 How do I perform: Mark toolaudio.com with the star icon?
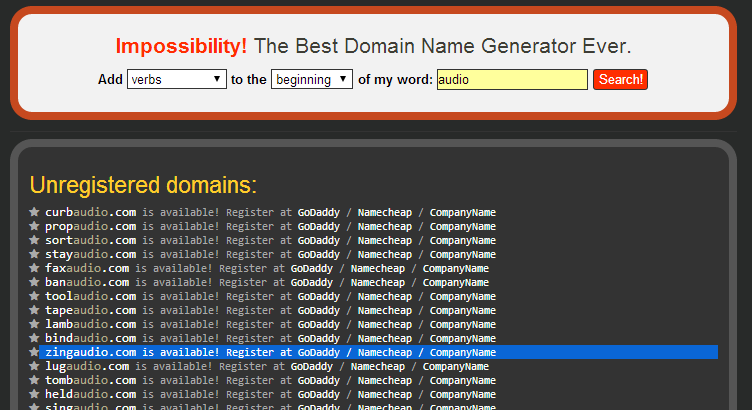pyautogui.click(x=34, y=296)
